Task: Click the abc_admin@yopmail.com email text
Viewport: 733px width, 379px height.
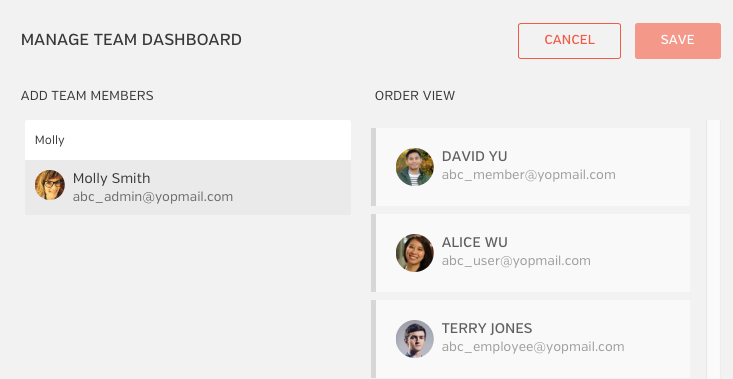Action: click(153, 197)
